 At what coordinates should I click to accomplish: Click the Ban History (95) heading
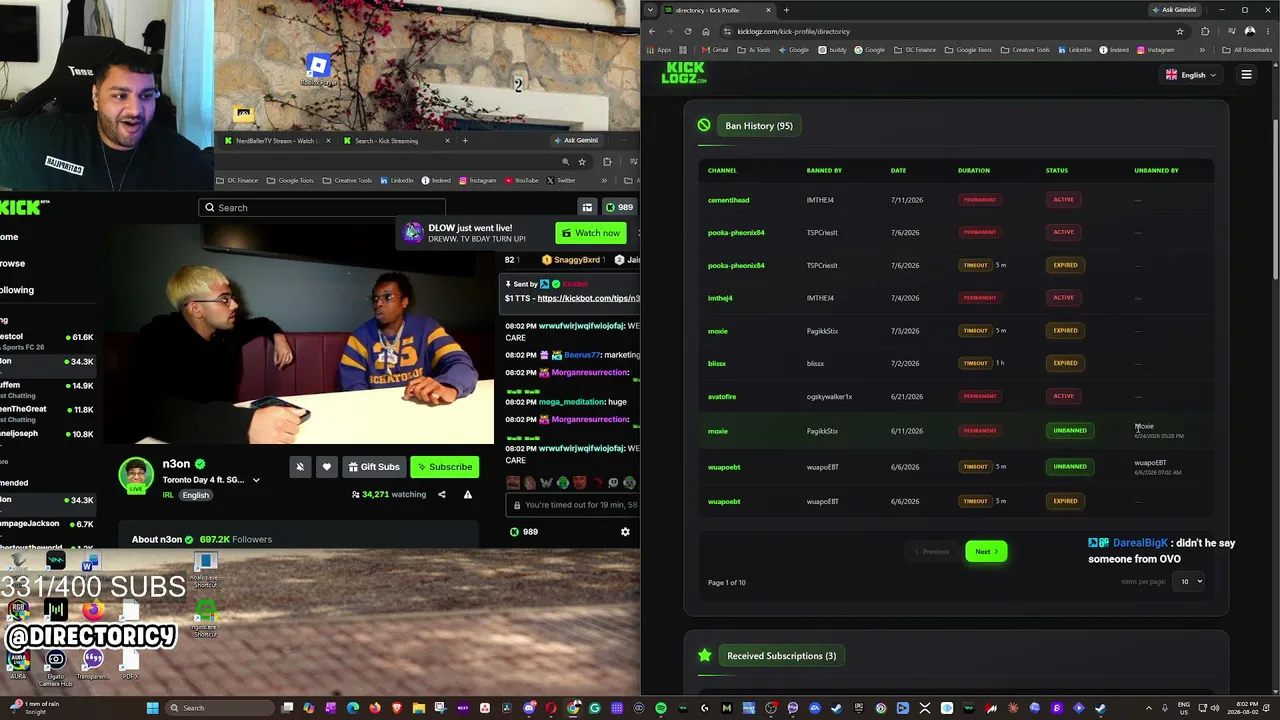pyautogui.click(x=759, y=126)
